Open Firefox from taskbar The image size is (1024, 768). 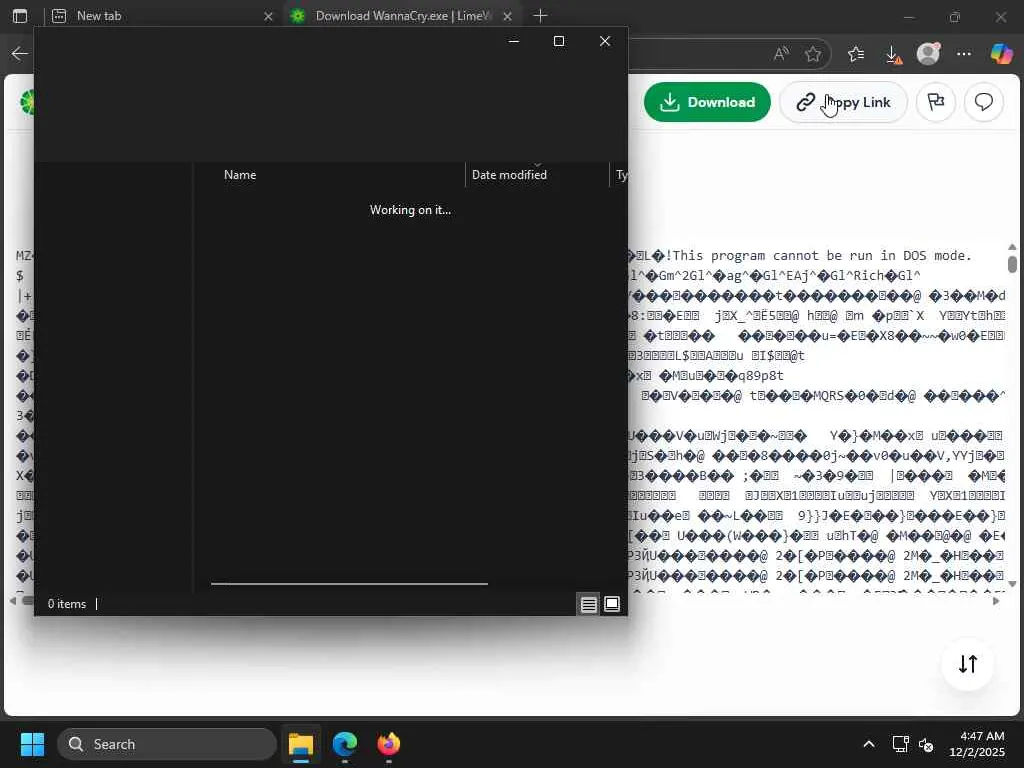389,744
